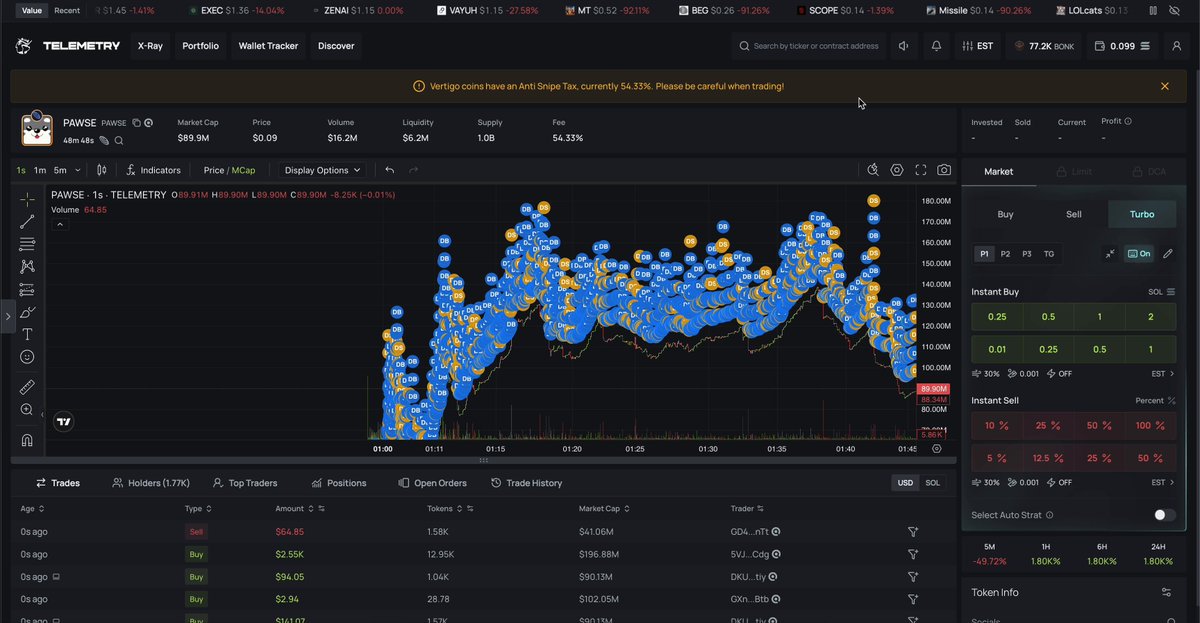The height and width of the screenshot is (623, 1200).
Task: Click the chart quick search icon
Action: click(x=873, y=170)
